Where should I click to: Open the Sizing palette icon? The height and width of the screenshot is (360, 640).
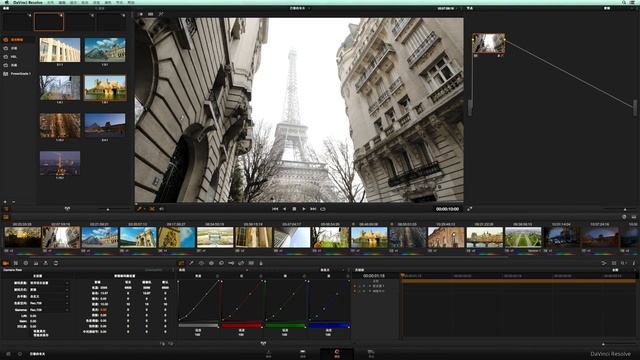(241, 263)
